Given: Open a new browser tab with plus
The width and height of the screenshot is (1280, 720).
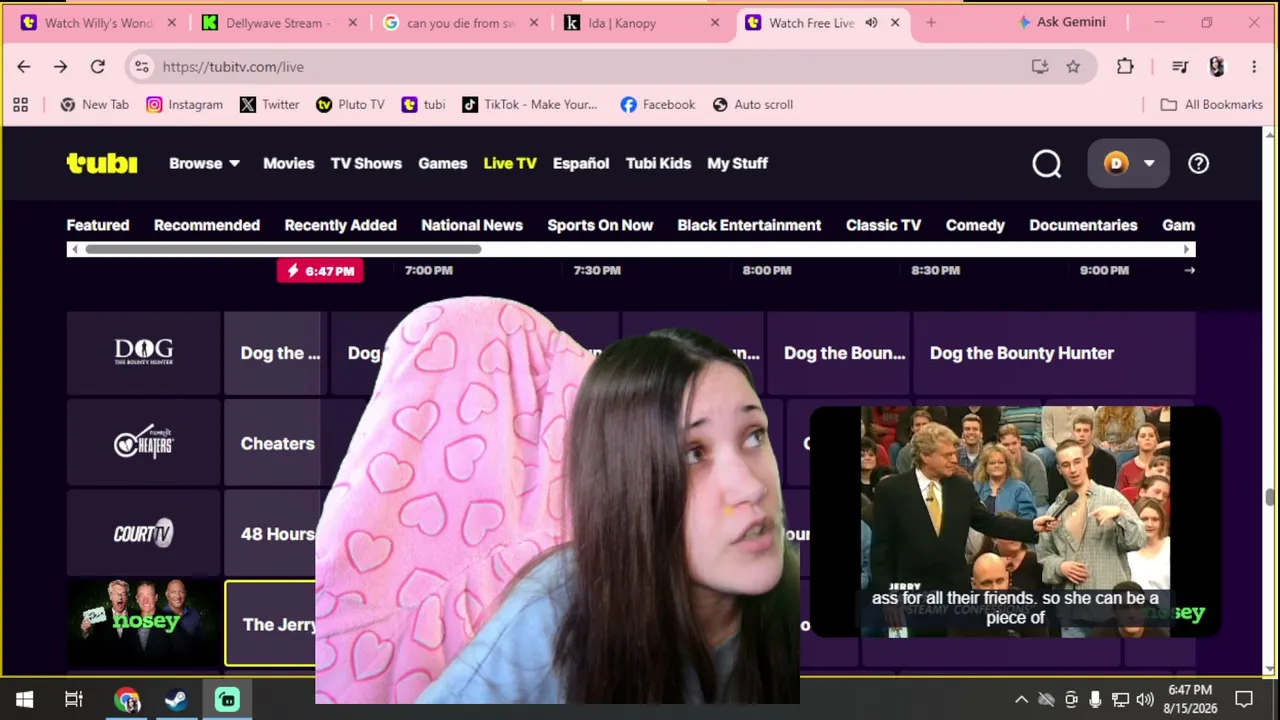Looking at the screenshot, I should click(x=931, y=23).
